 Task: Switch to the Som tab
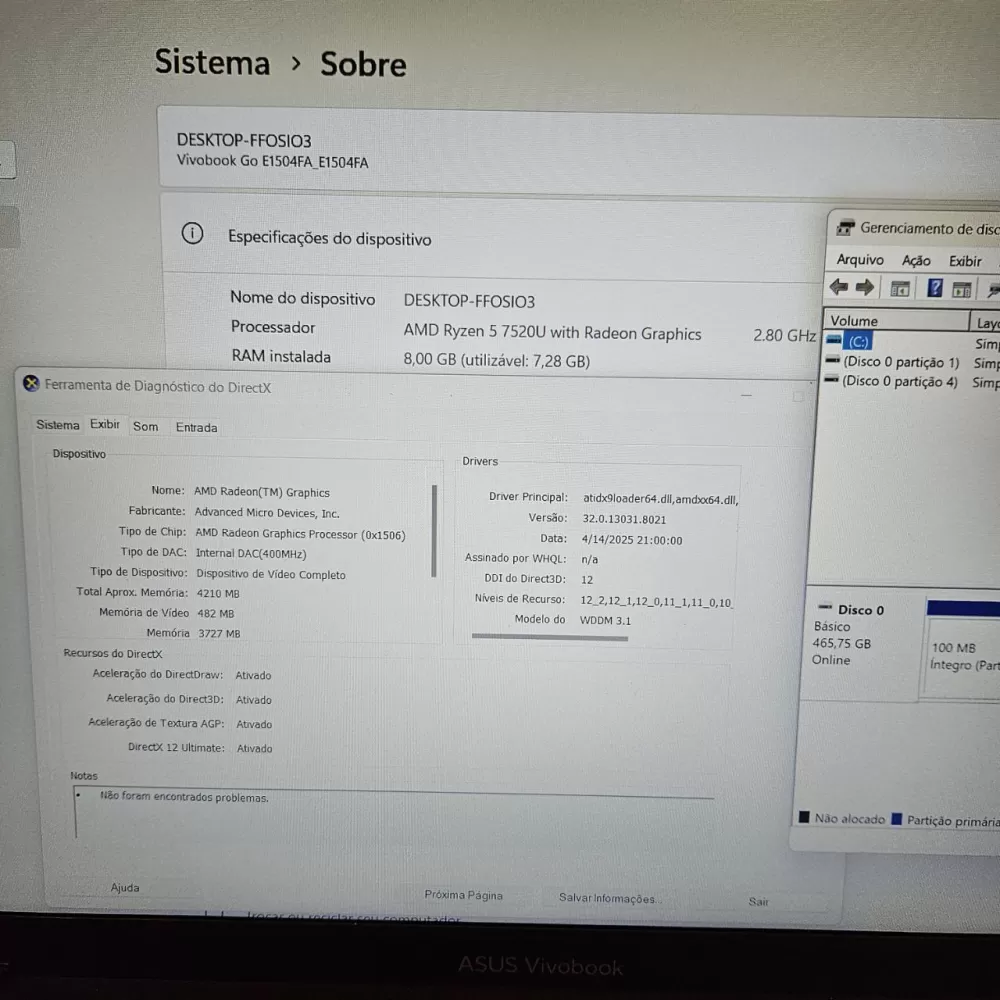[145, 426]
